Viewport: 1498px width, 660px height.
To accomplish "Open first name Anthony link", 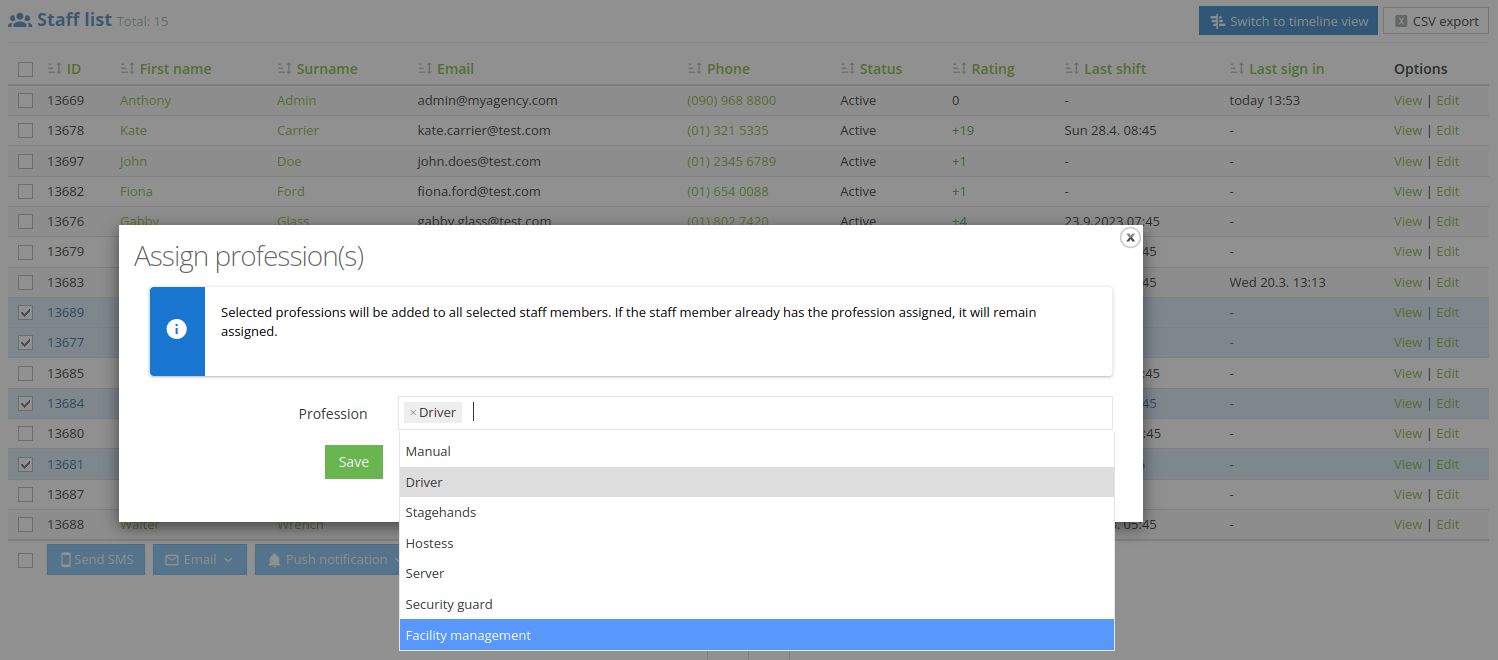I will (x=145, y=100).
